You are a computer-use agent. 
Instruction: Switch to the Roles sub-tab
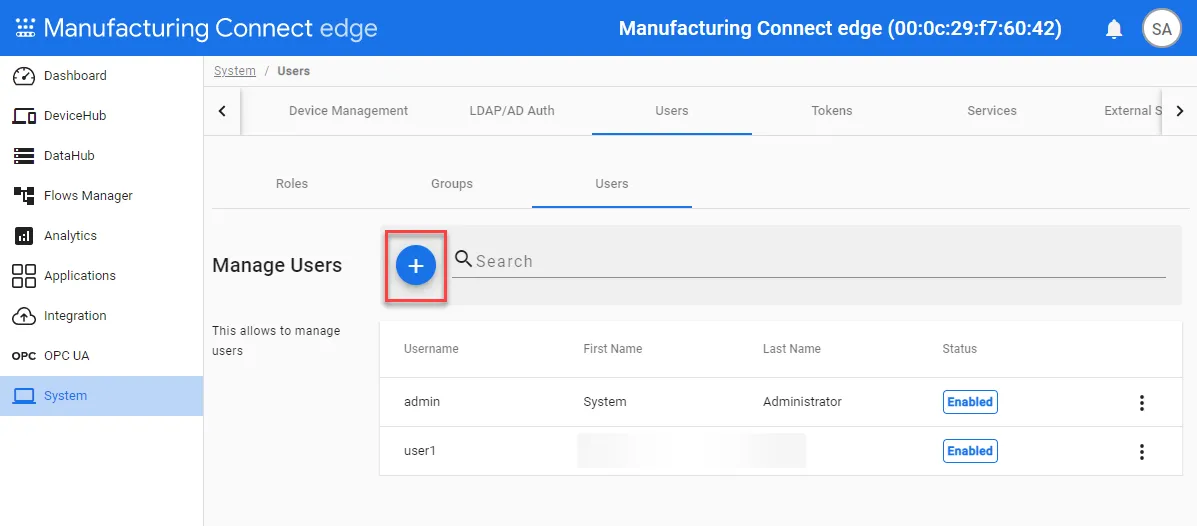(292, 184)
